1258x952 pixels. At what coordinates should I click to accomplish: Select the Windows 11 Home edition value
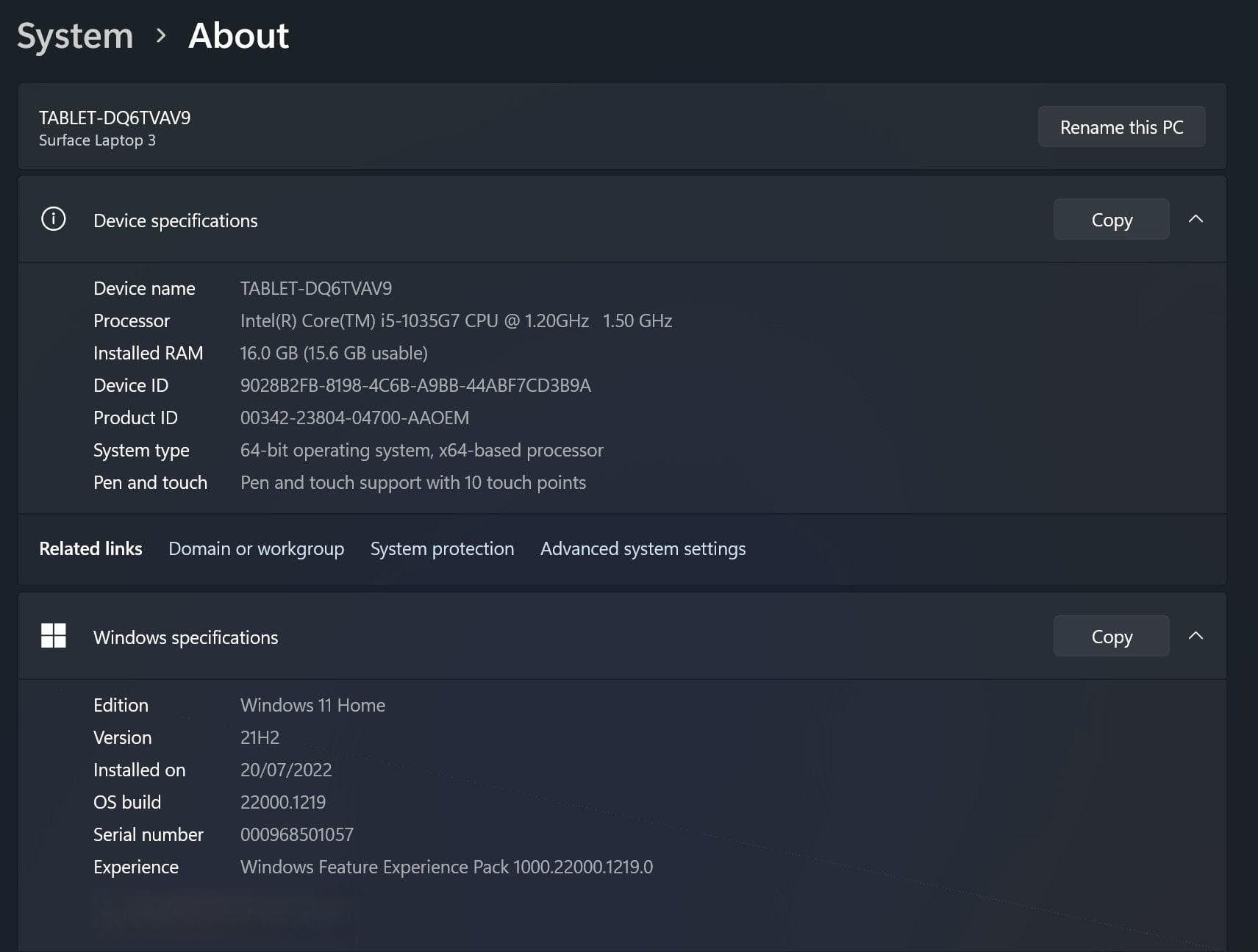pos(312,705)
